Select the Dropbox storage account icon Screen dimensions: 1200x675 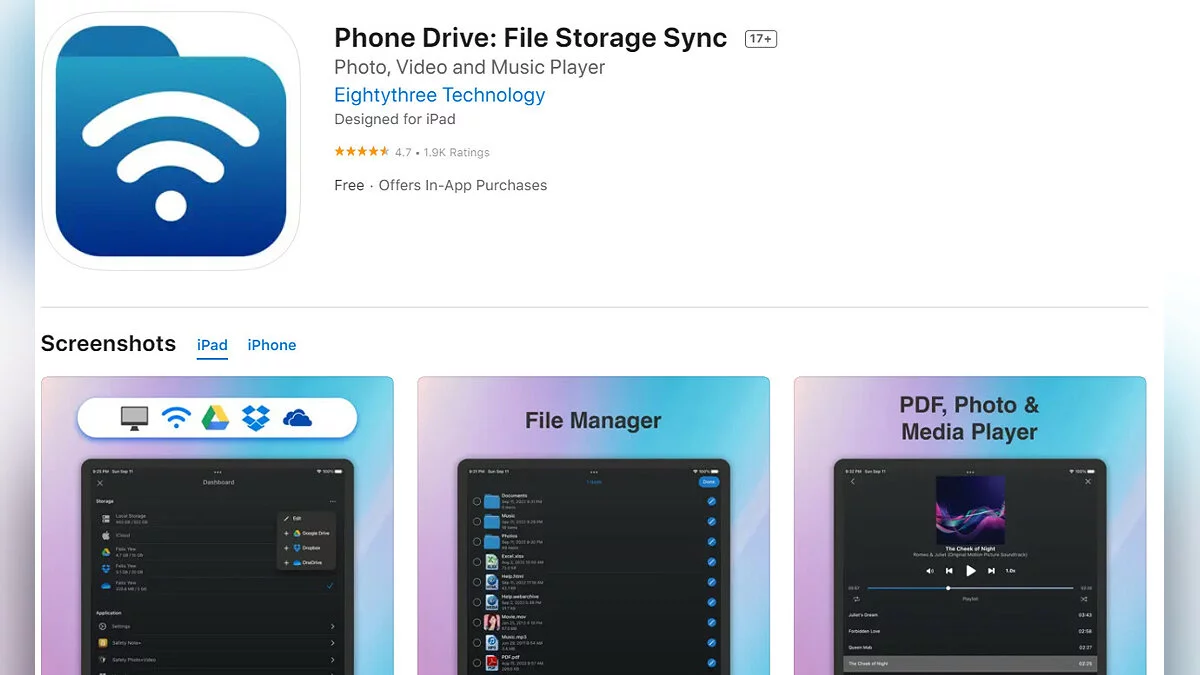click(x=106, y=568)
